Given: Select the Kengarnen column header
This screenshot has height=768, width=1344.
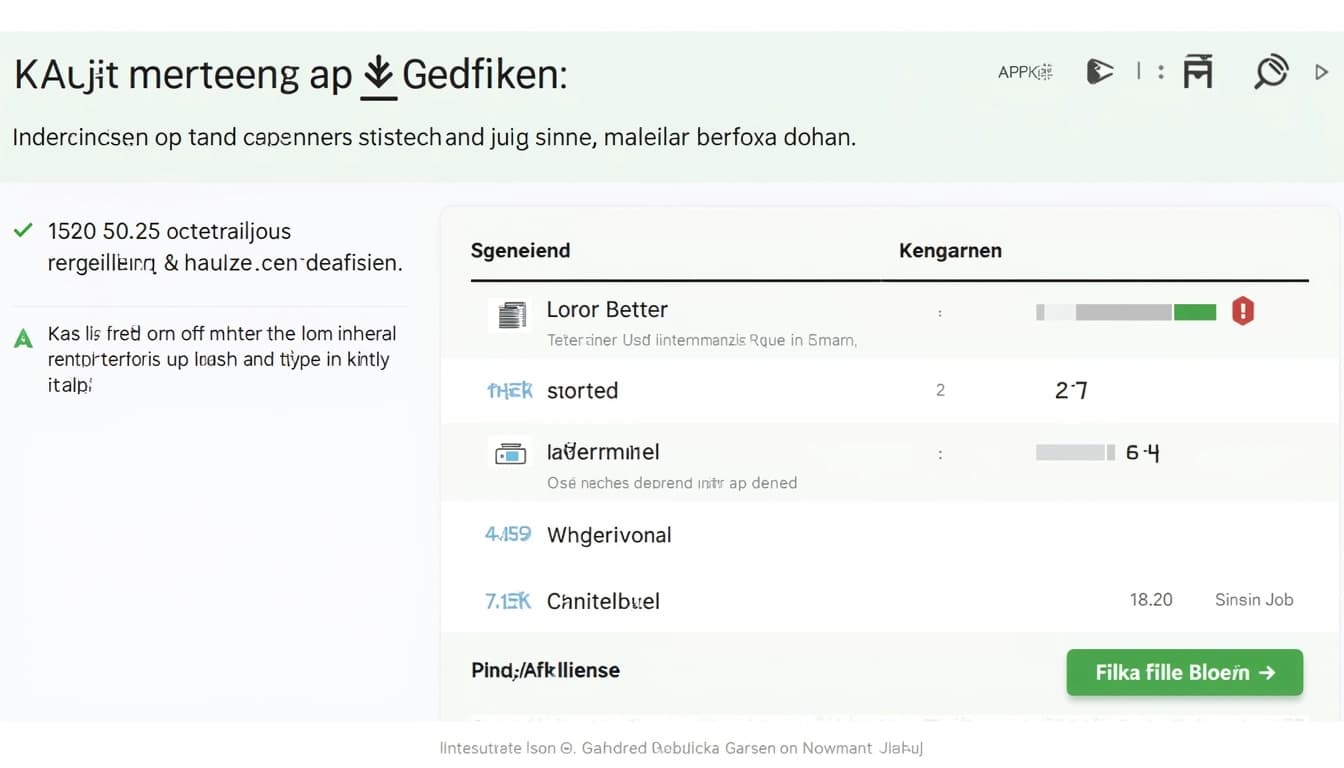Looking at the screenshot, I should (949, 251).
